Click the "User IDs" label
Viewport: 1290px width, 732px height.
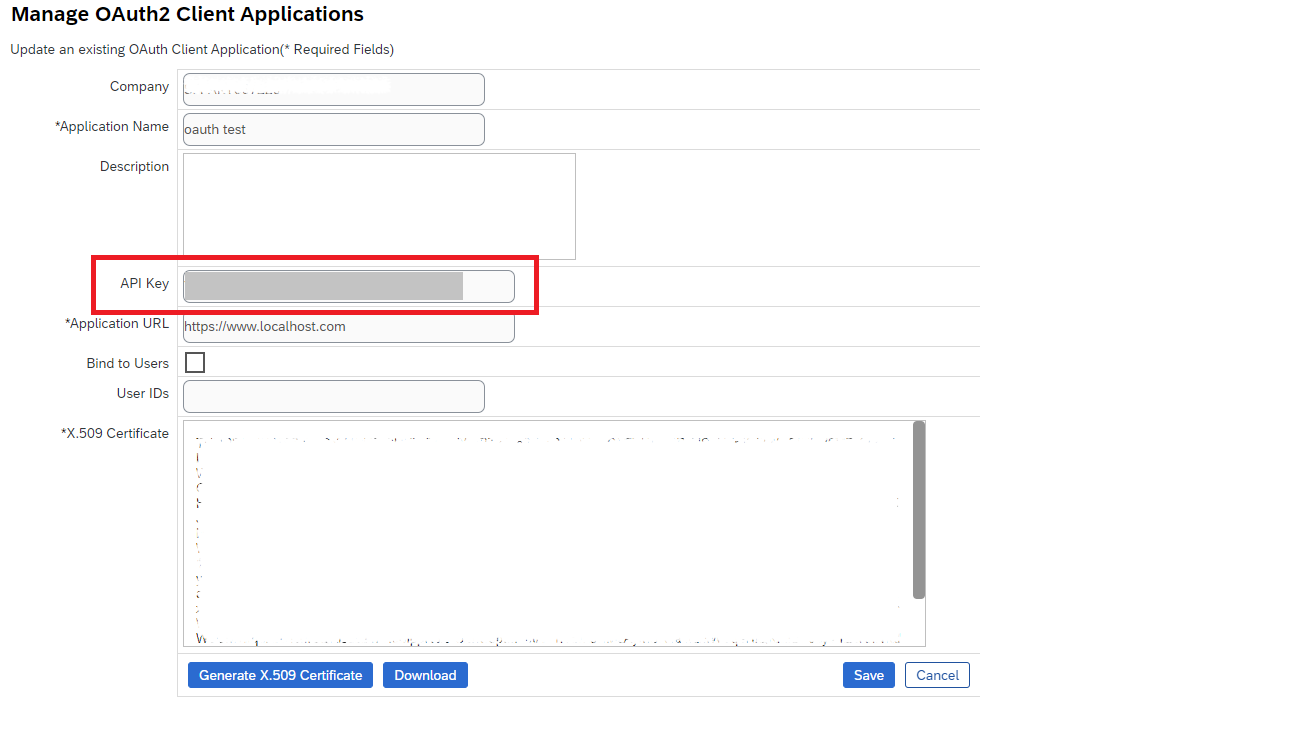click(143, 393)
